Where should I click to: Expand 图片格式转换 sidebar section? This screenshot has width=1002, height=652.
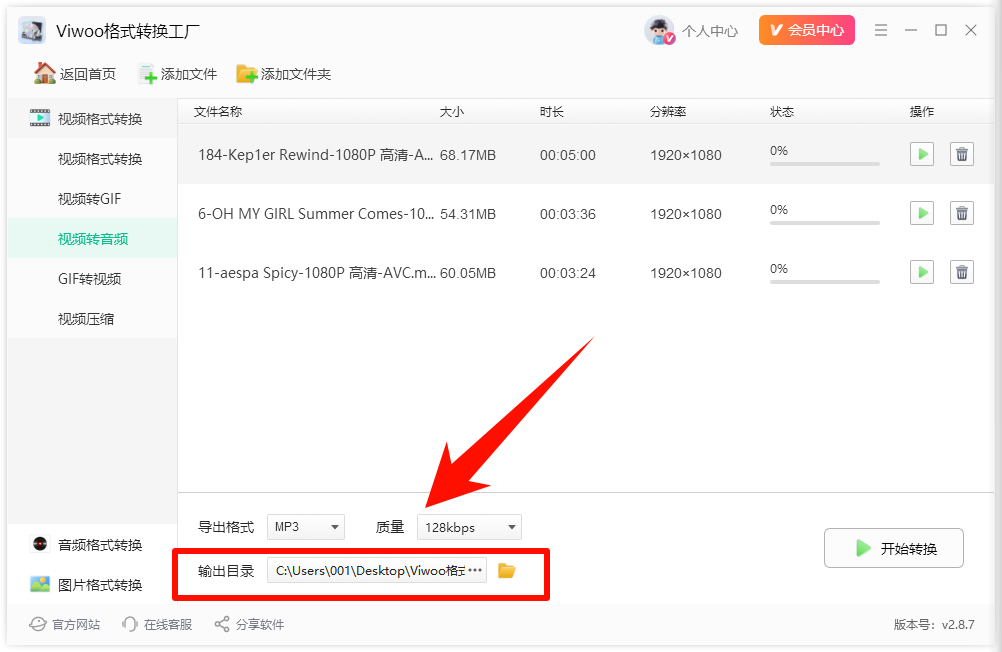pos(92,584)
